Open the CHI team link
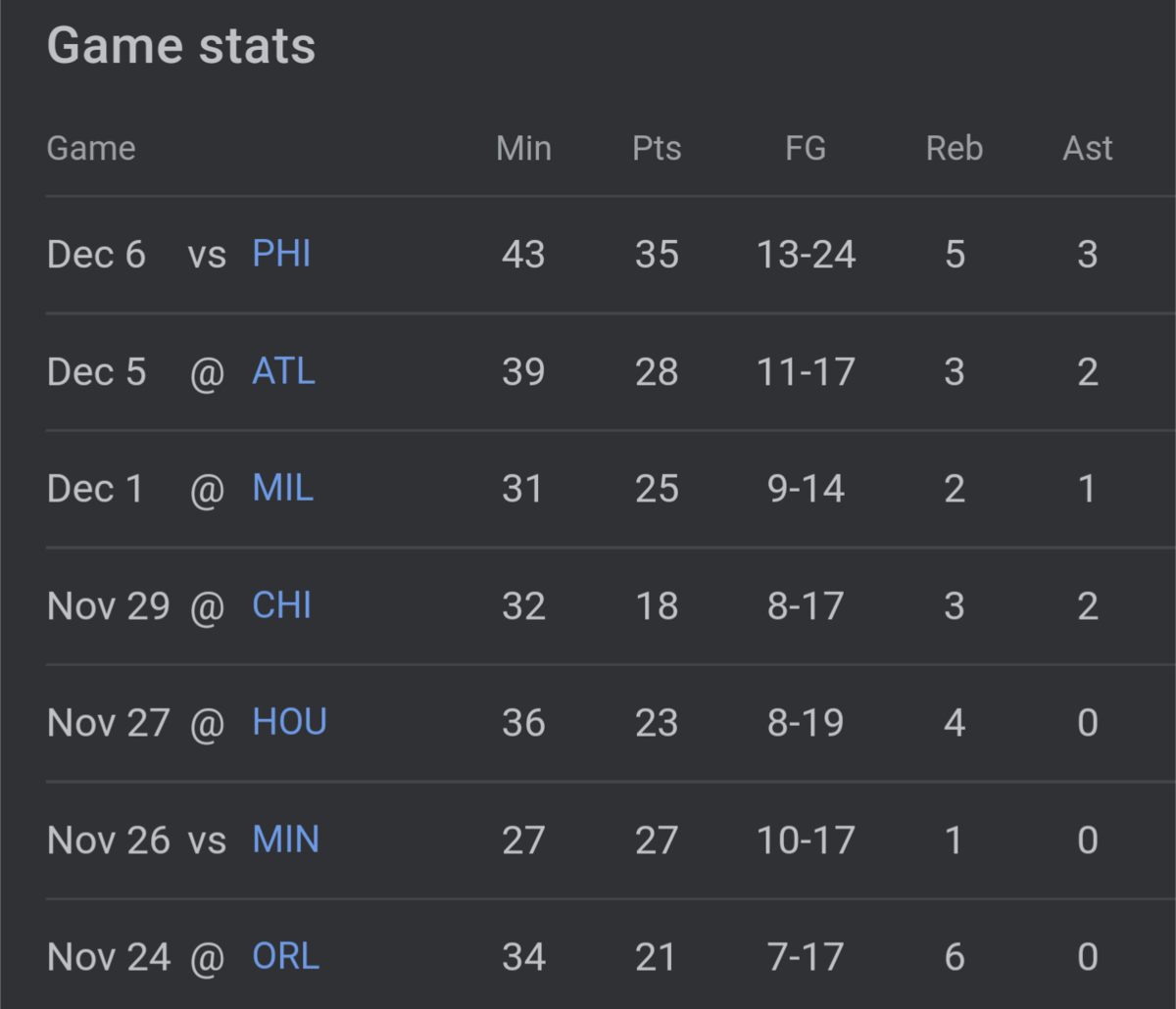Image resolution: width=1176 pixels, height=1009 pixels. pyautogui.click(x=281, y=605)
